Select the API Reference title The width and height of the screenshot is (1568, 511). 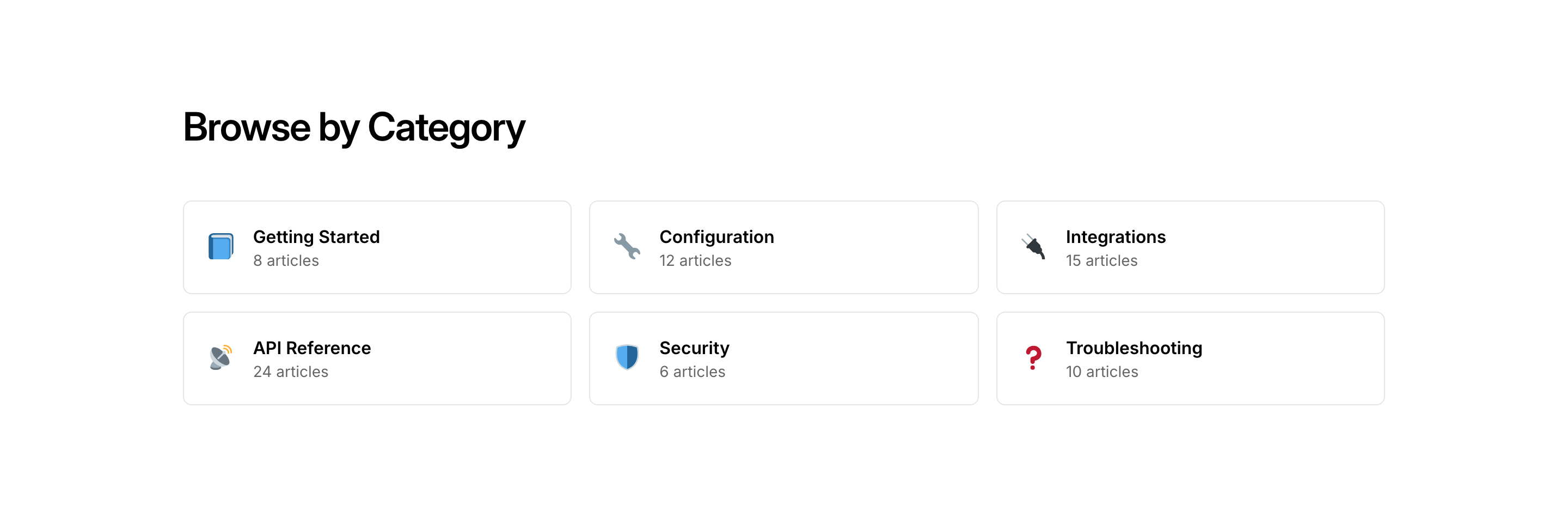coord(311,348)
